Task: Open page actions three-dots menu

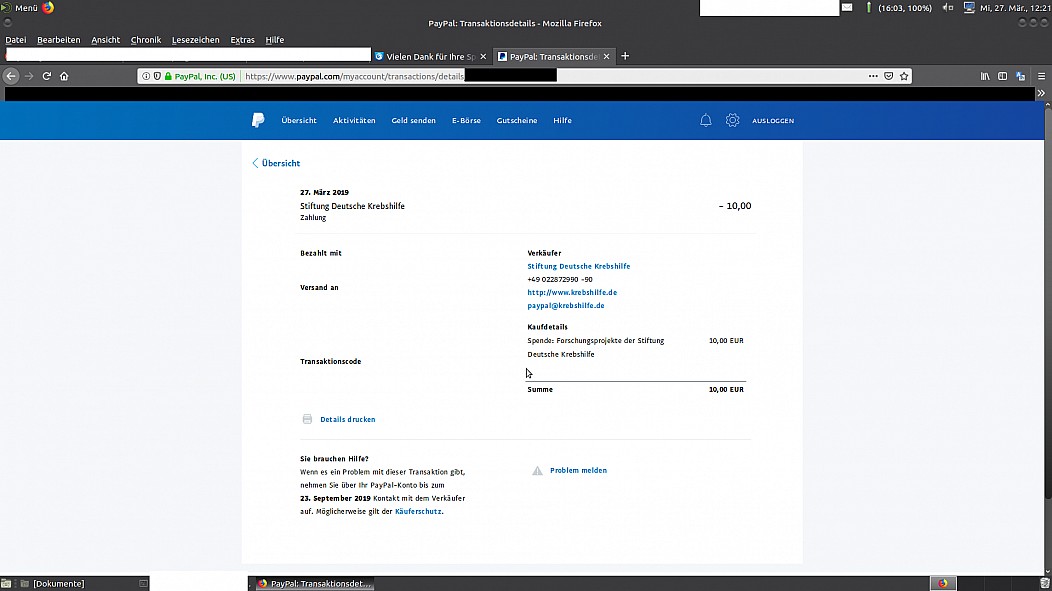Action: [x=873, y=76]
